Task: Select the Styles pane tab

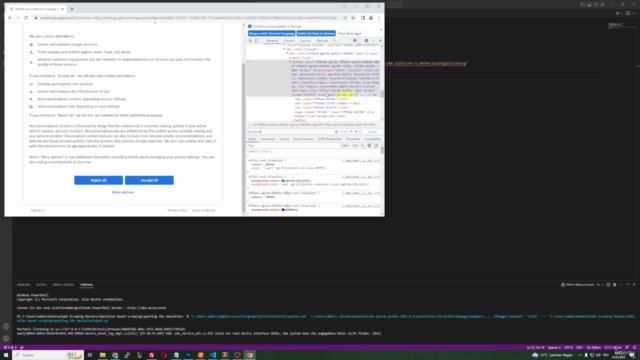Action: point(252,139)
